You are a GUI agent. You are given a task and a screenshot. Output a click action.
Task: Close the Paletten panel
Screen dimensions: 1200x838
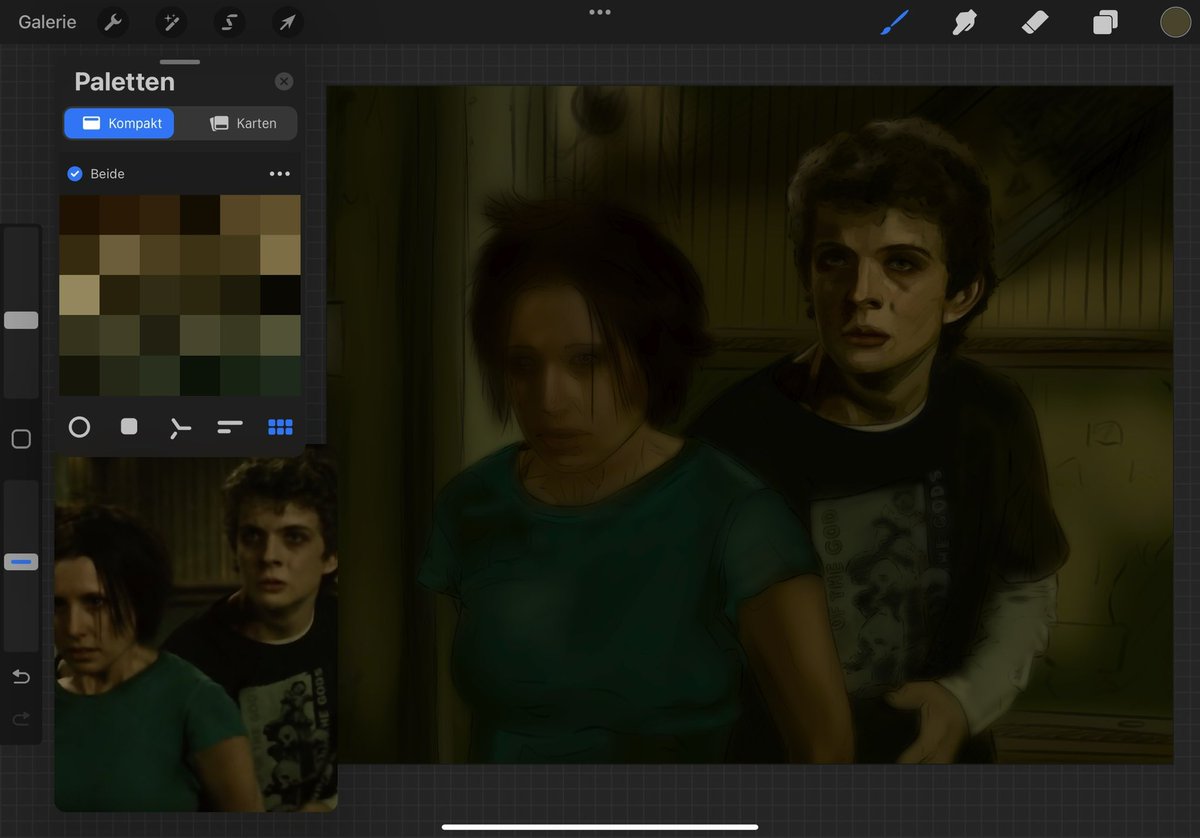[x=284, y=82]
